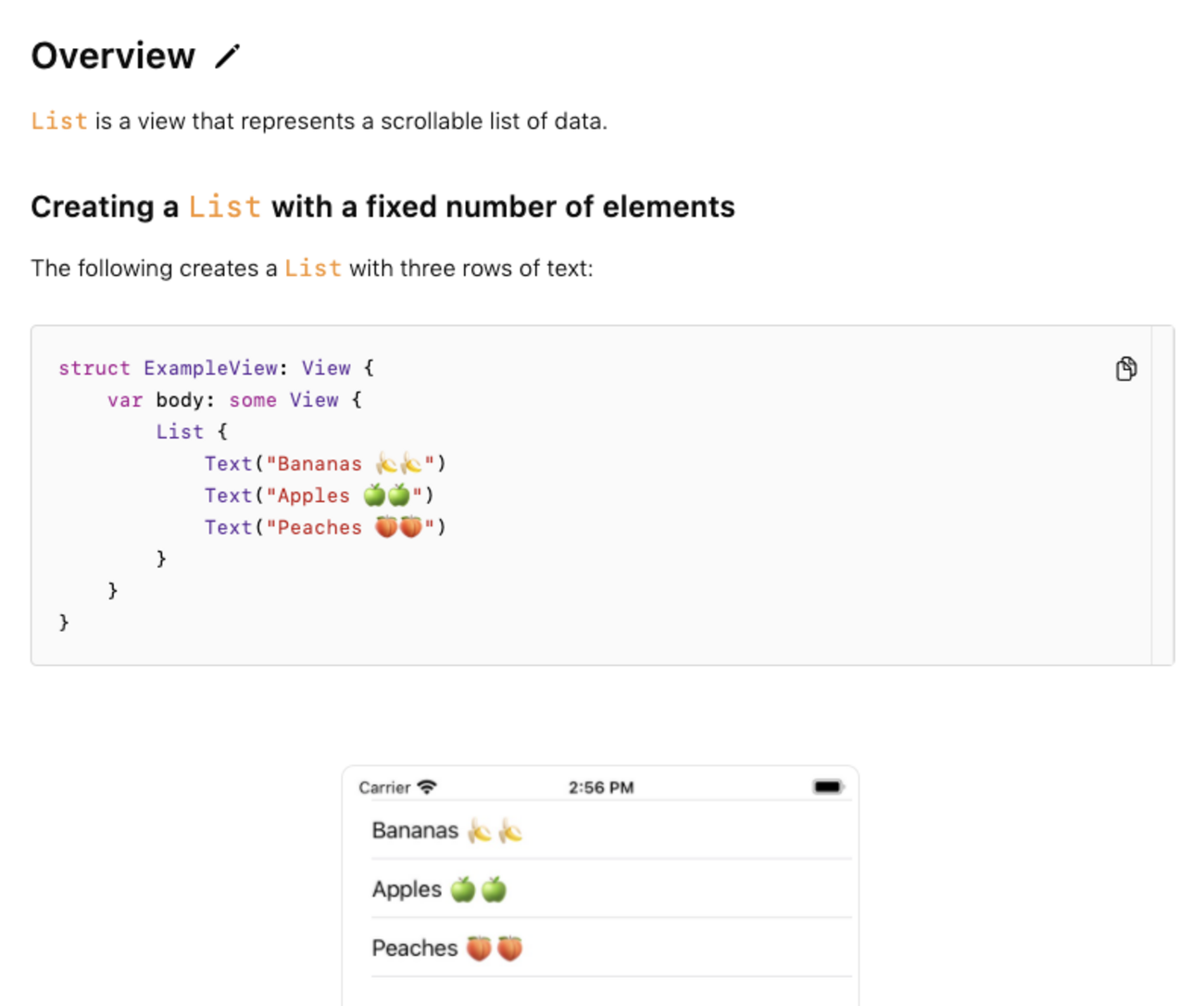
Task: Open the List link in the opening sentence
Action: pyautogui.click(x=59, y=121)
